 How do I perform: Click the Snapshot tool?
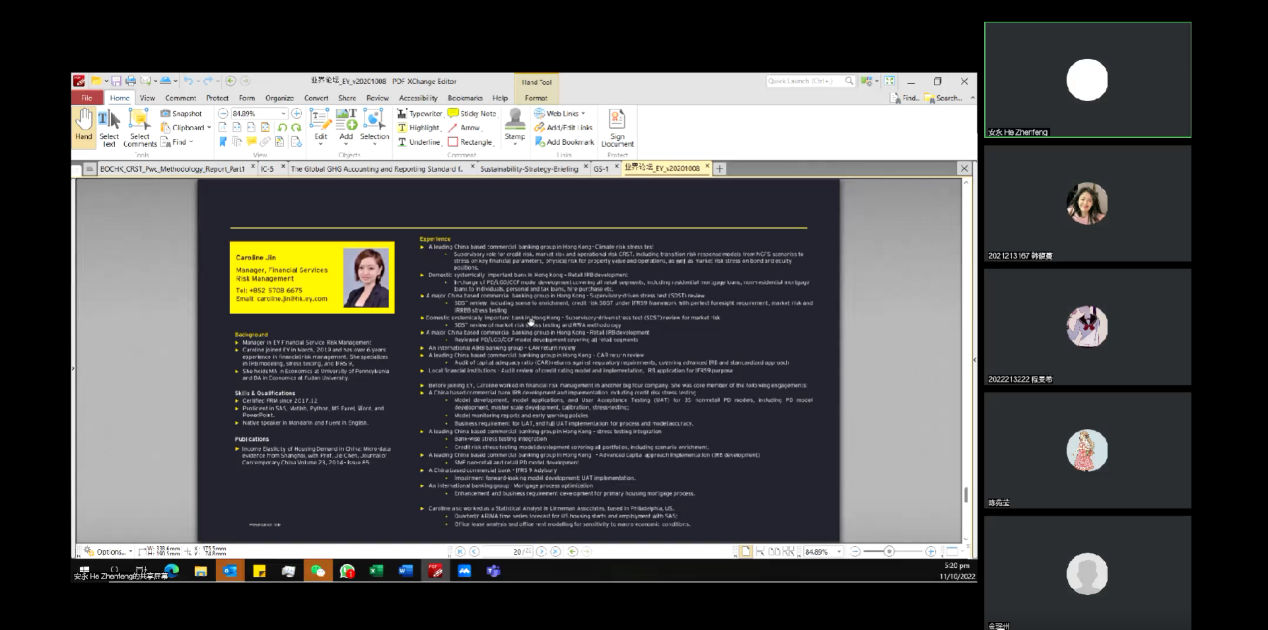[x=181, y=114]
